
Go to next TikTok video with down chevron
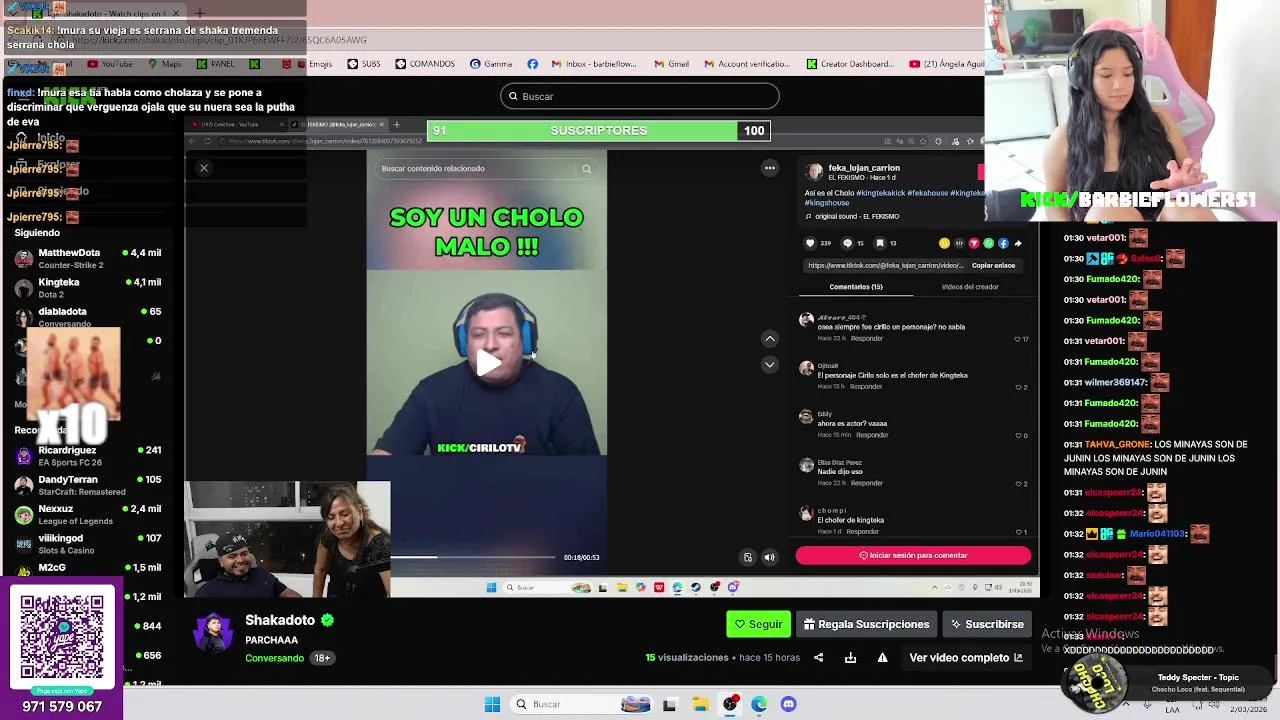[770, 365]
